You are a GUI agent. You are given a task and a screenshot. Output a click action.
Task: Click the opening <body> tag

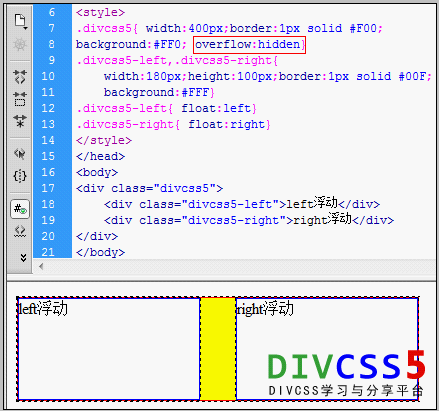pyautogui.click(x=97, y=172)
